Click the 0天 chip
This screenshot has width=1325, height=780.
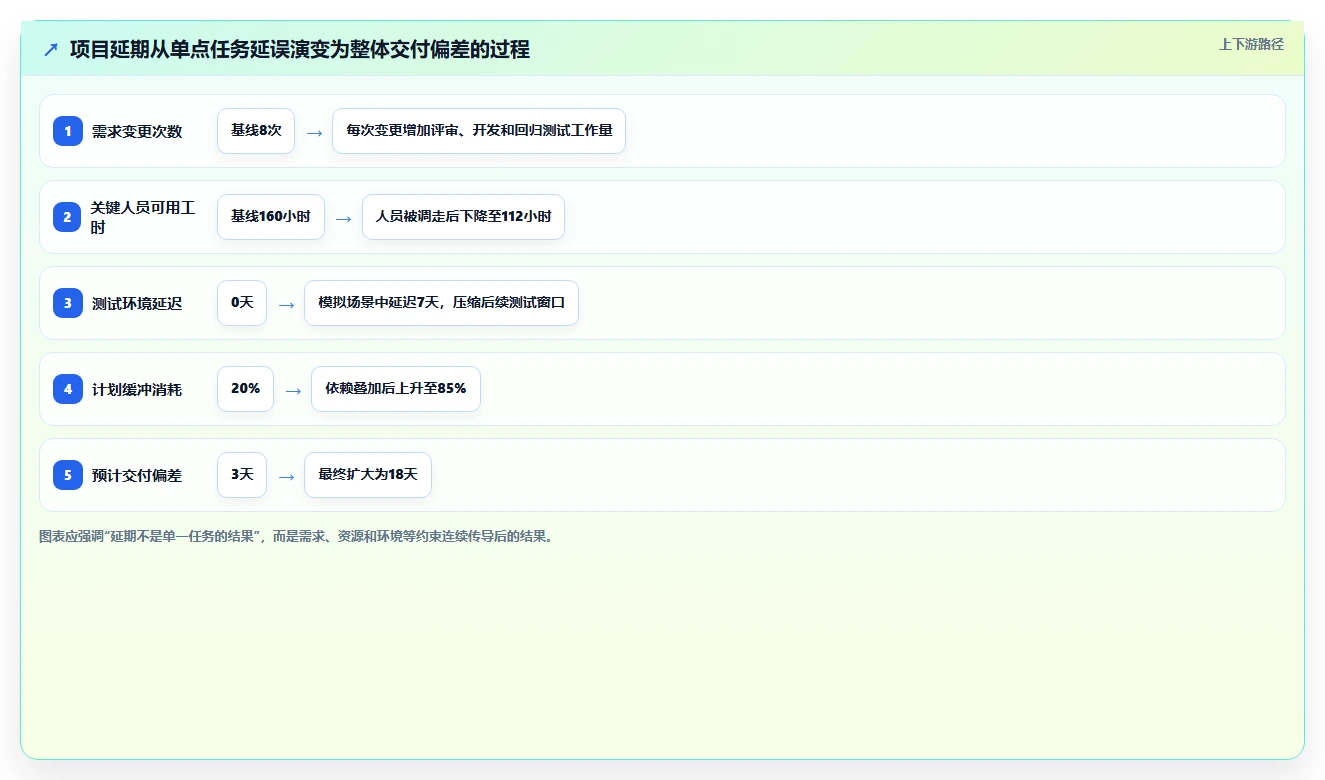click(242, 303)
